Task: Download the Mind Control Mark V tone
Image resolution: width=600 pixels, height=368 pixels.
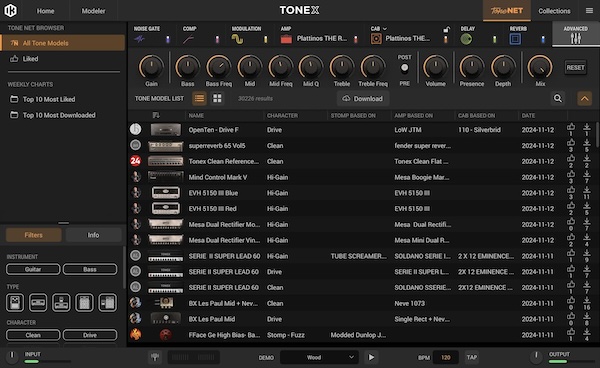Action: (587, 175)
